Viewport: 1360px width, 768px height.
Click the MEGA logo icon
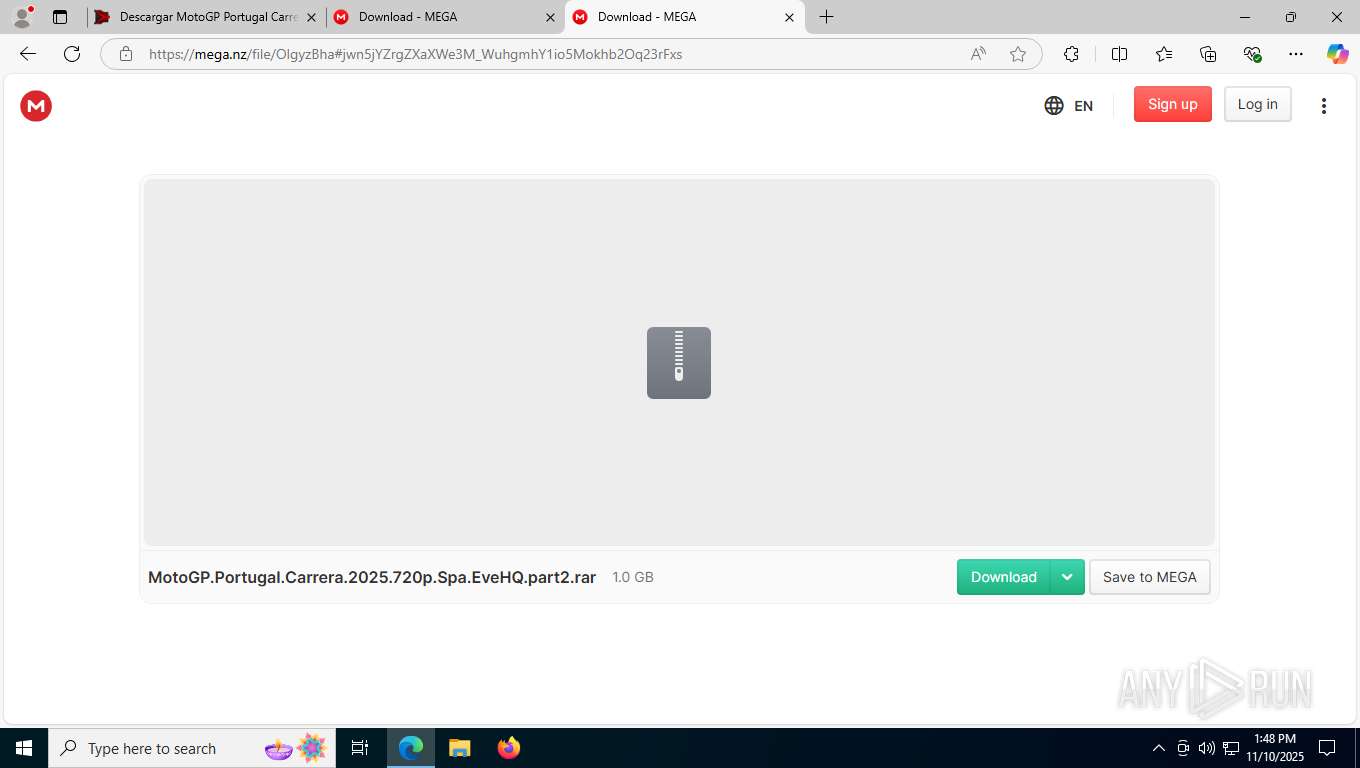pos(36,105)
